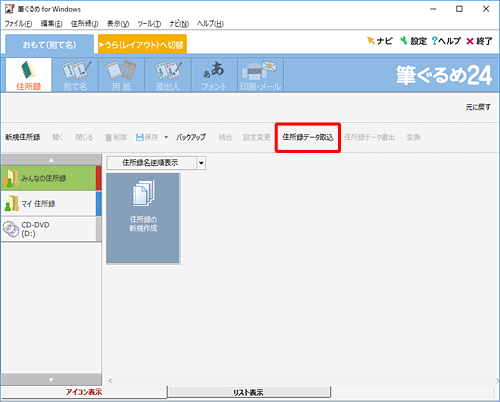Expand the save dropdown arrow

click(x=166, y=137)
